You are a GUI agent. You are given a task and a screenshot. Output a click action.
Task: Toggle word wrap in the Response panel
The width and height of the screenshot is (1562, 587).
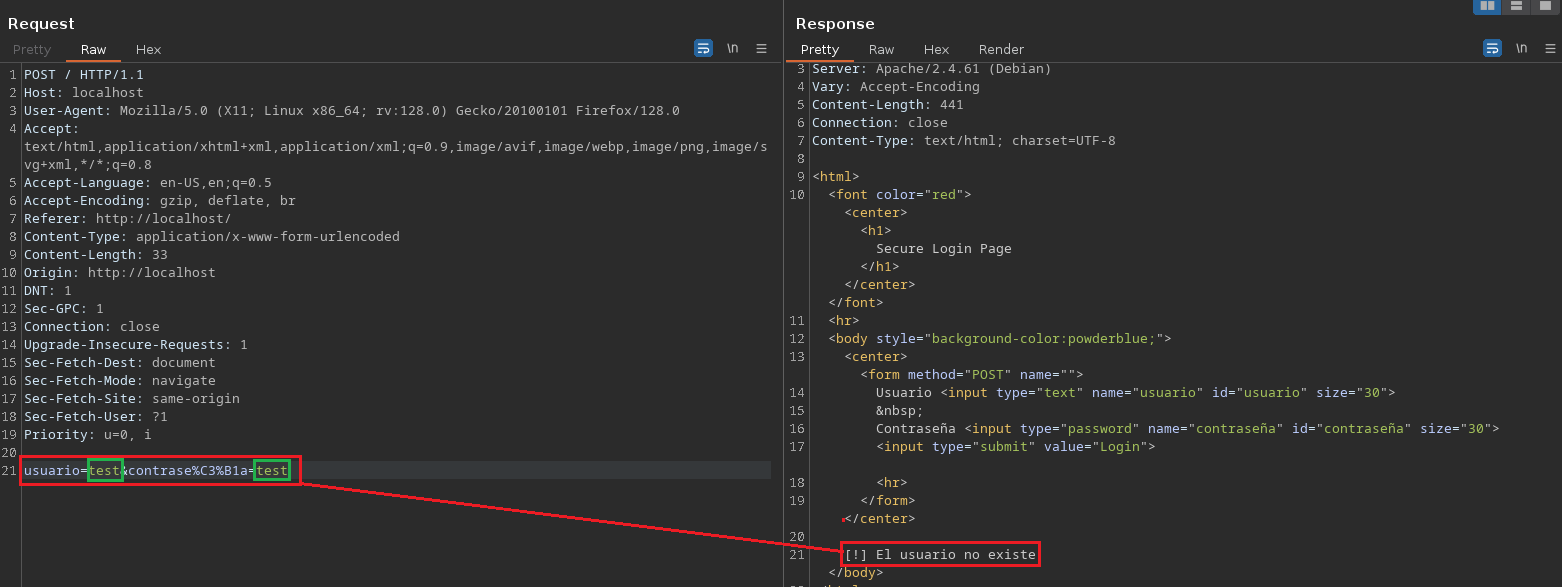[1492, 48]
